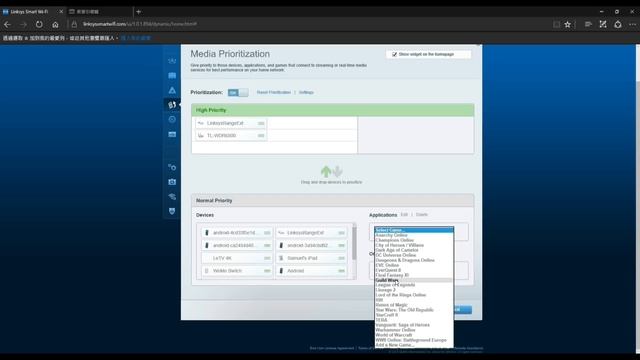Choose WWII Online: Battleground Europe
This screenshot has width=640, height=360.
point(413,340)
